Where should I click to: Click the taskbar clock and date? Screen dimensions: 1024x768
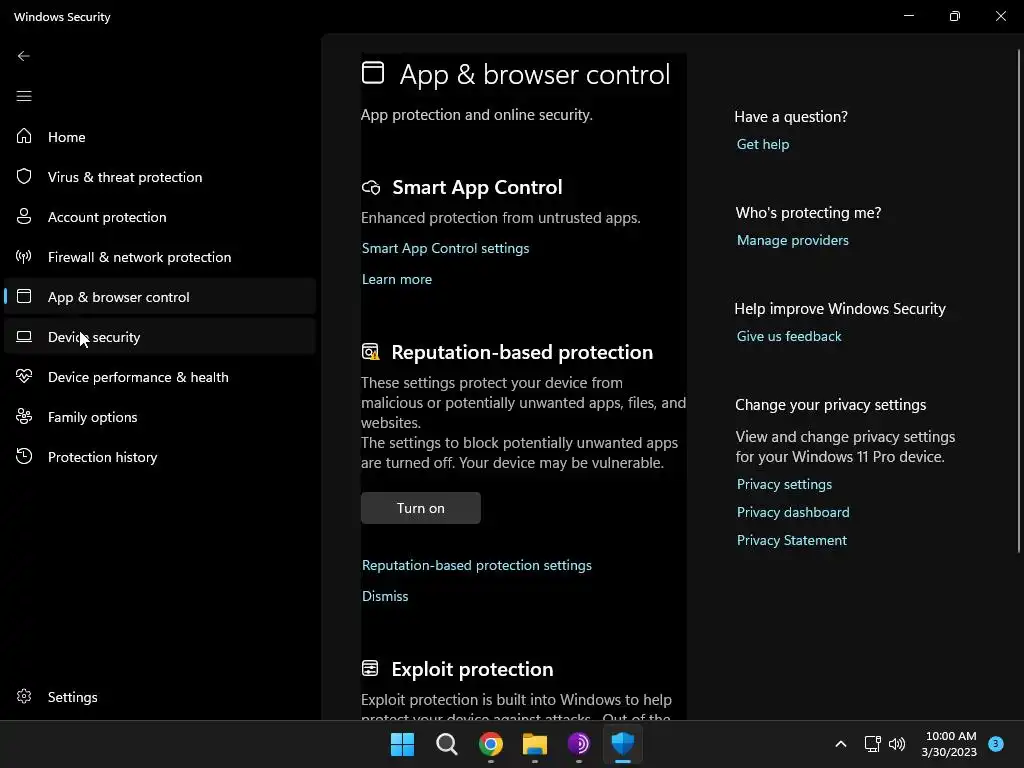tap(949, 744)
